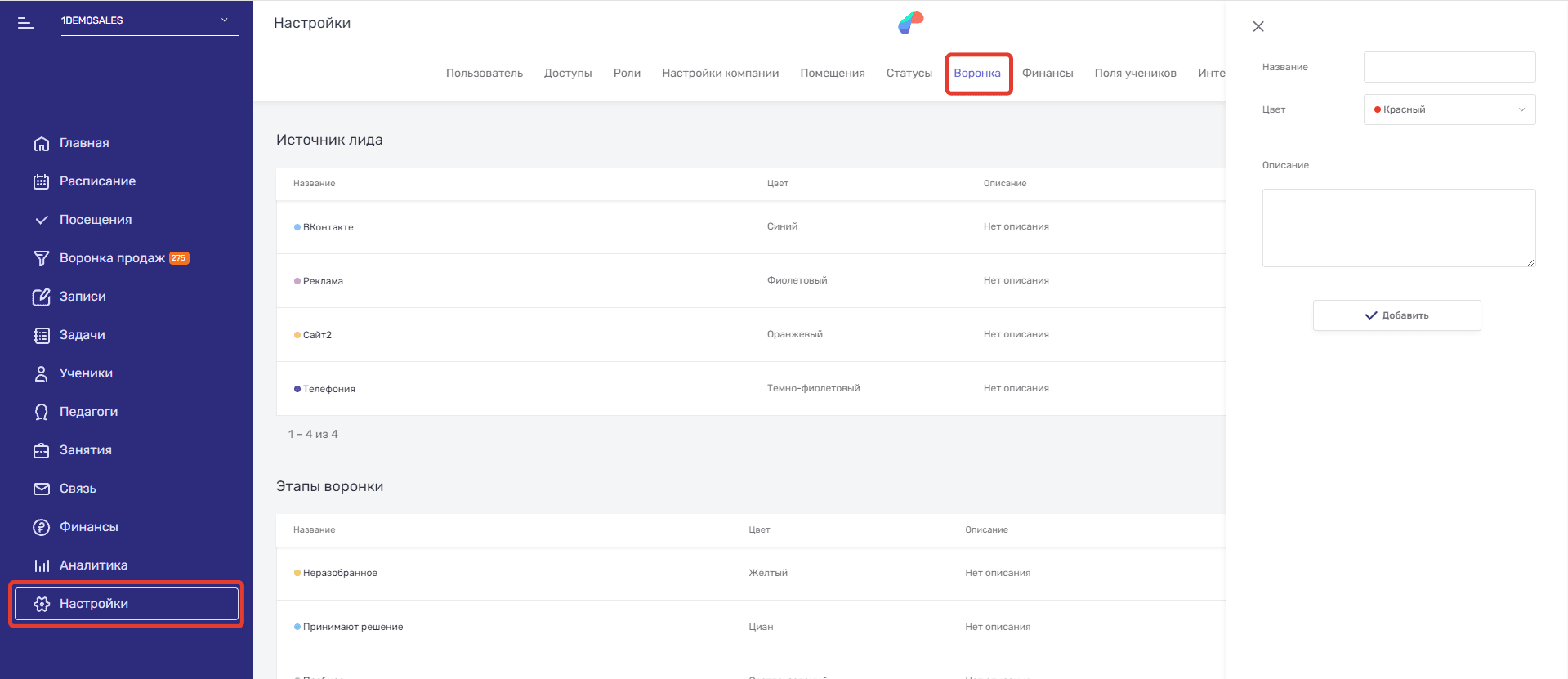This screenshot has width=1568, height=679.
Task: Click the Название text input field
Action: point(1449,67)
